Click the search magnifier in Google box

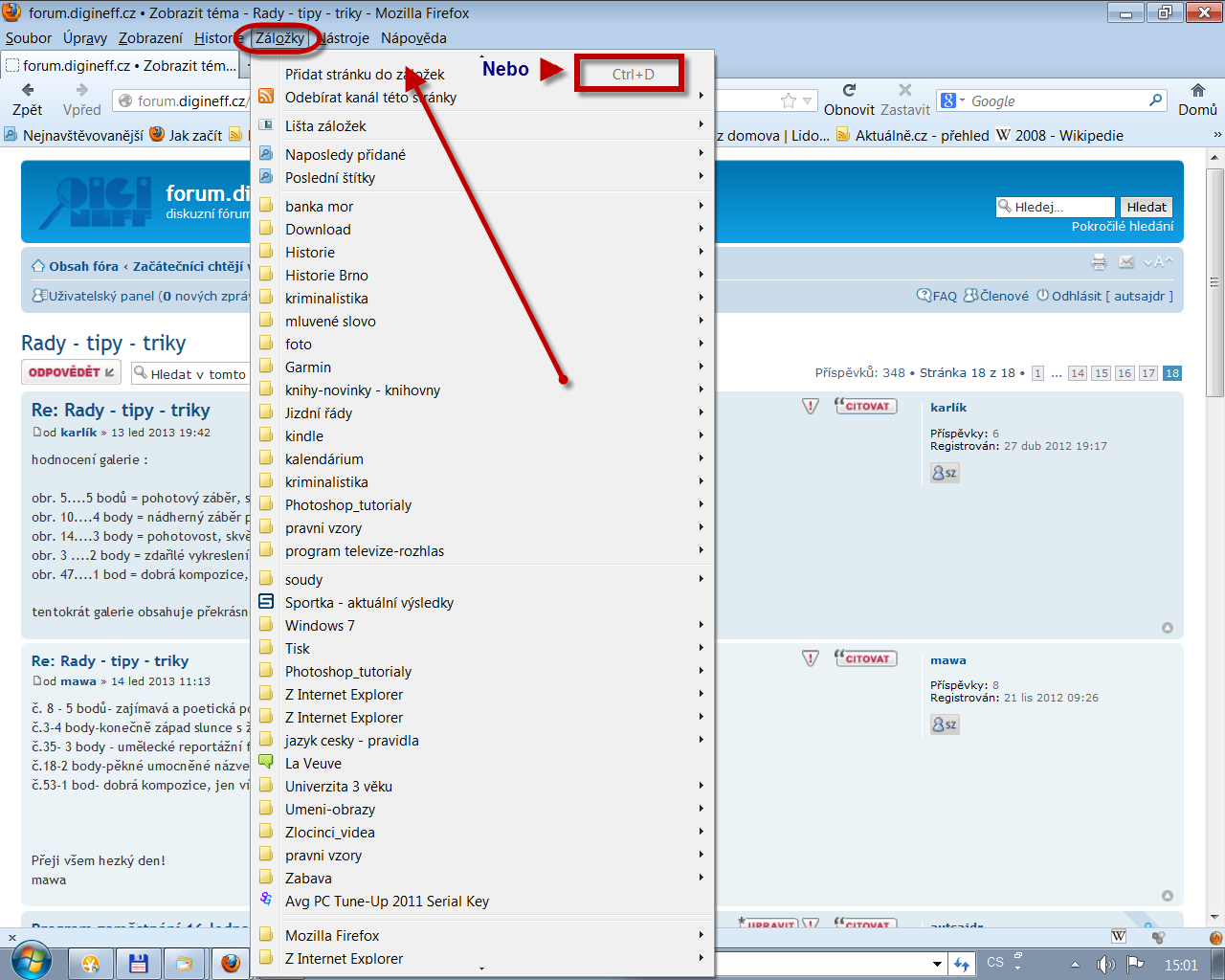pos(1155,100)
